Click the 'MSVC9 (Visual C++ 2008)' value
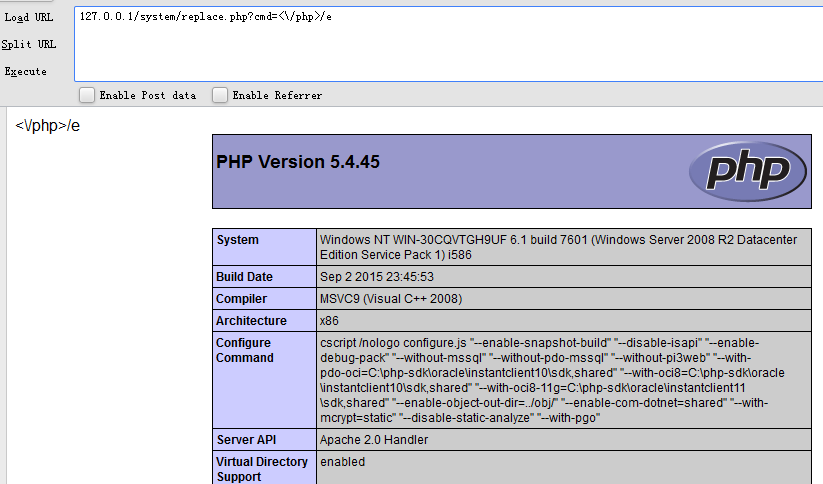The height and width of the screenshot is (484, 823). coord(391,299)
